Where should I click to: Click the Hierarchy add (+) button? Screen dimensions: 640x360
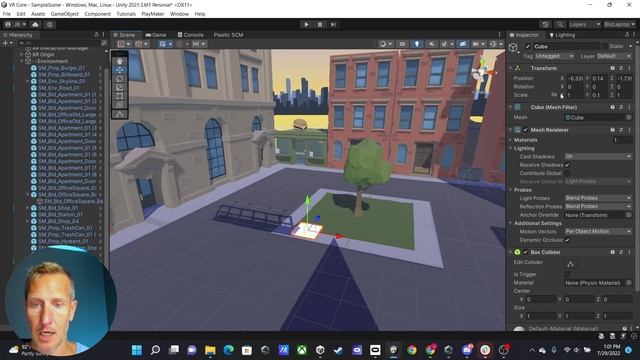7,43
